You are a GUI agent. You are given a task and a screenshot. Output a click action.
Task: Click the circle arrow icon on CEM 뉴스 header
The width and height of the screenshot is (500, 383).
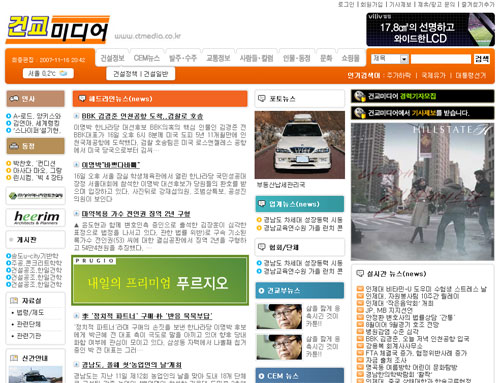pos(261,376)
